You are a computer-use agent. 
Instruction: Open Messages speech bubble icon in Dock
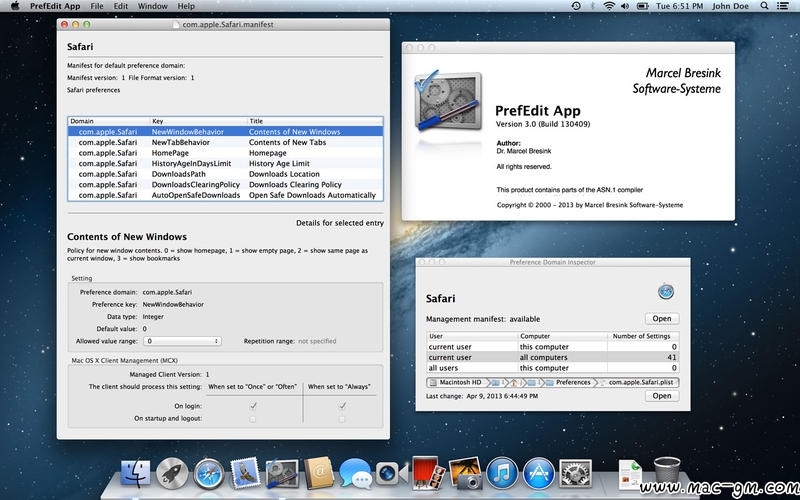[355, 473]
